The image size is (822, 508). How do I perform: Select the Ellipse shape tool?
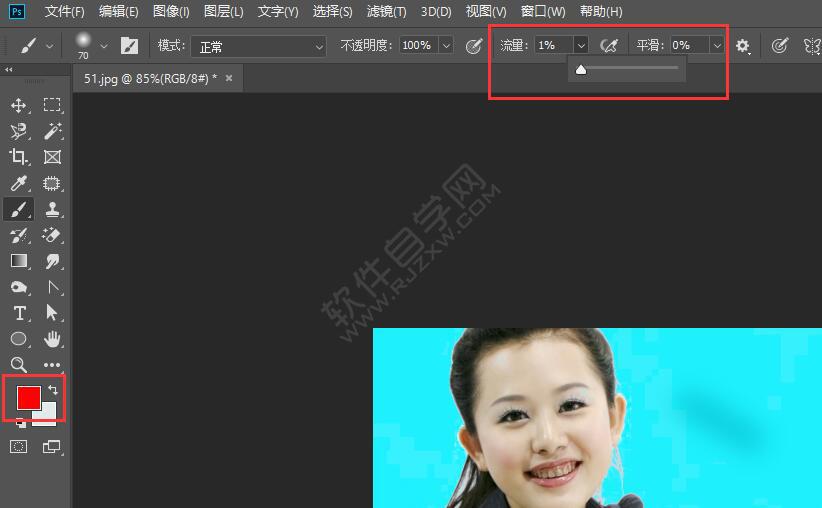[x=19, y=339]
